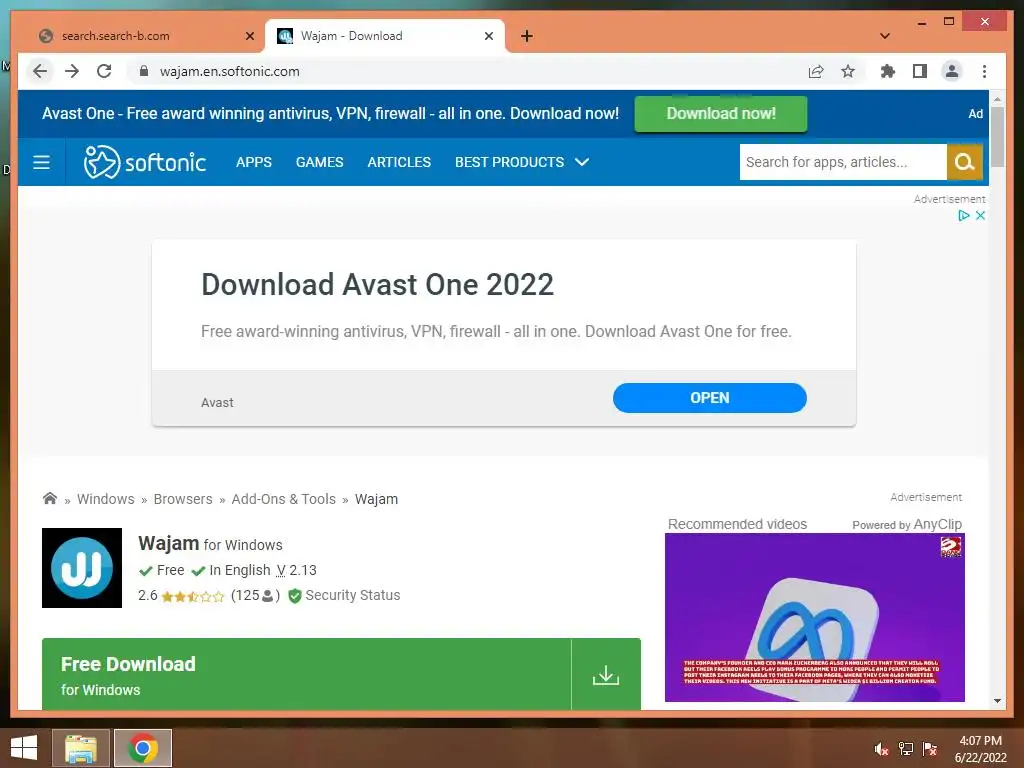
Task: Click the Download Avast One 2022 headline
Action: coord(377,285)
